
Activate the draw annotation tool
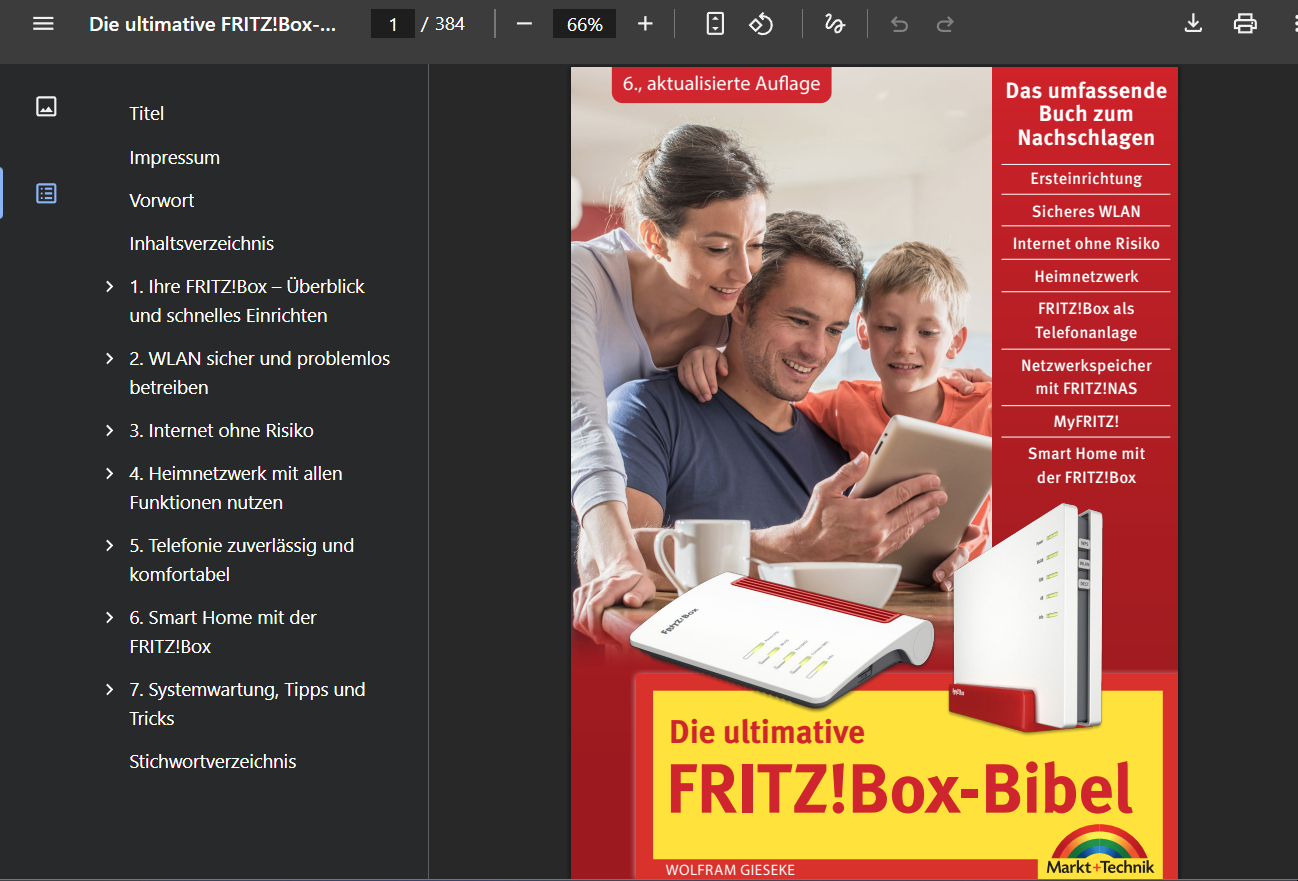coord(835,23)
